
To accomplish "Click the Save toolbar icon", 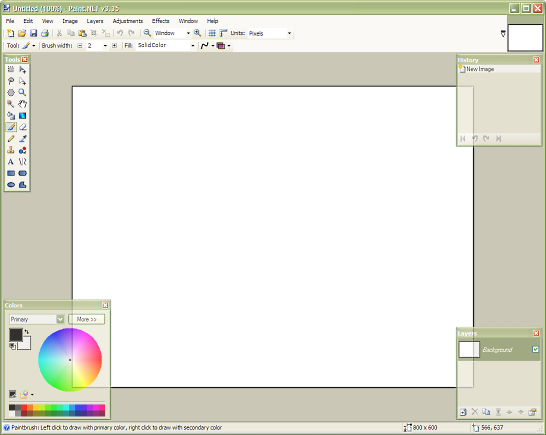I will (33, 33).
